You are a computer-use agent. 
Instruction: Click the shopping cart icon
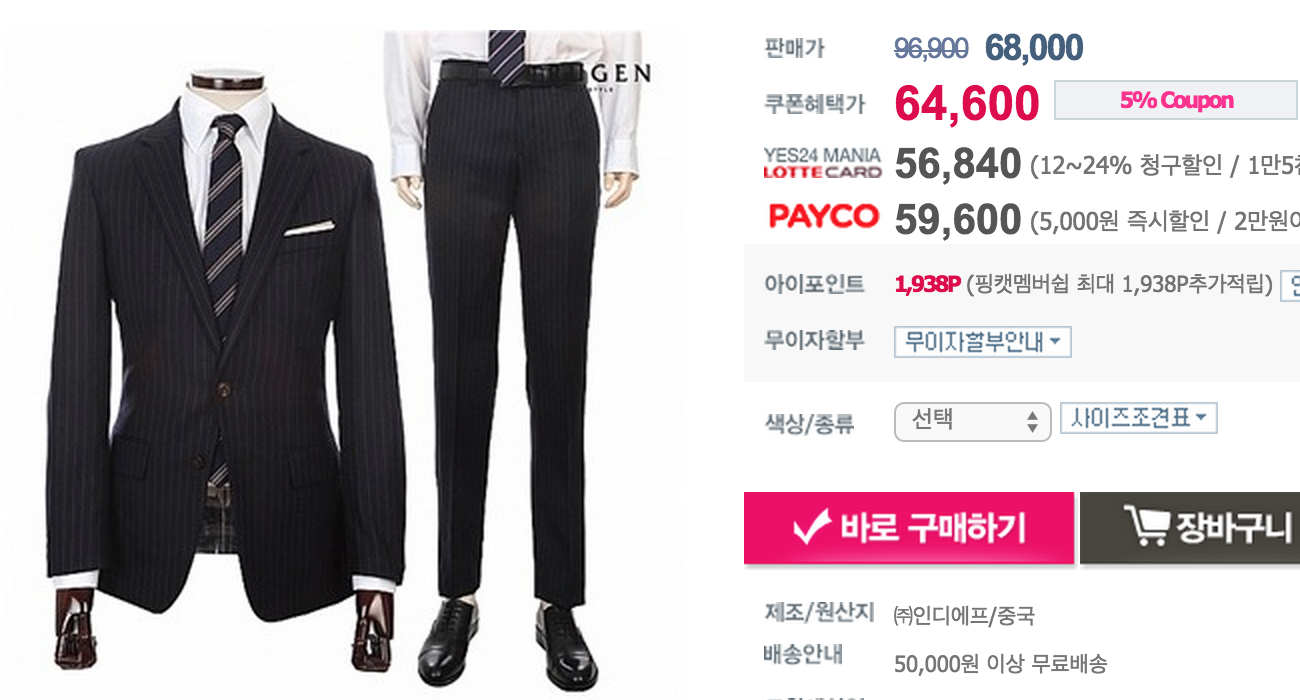[1145, 527]
